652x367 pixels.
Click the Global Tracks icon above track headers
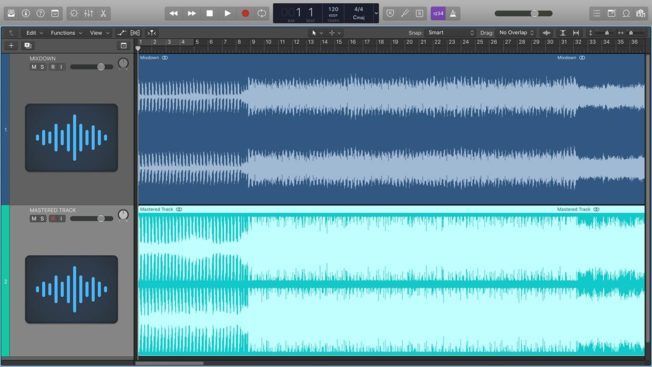[x=123, y=45]
